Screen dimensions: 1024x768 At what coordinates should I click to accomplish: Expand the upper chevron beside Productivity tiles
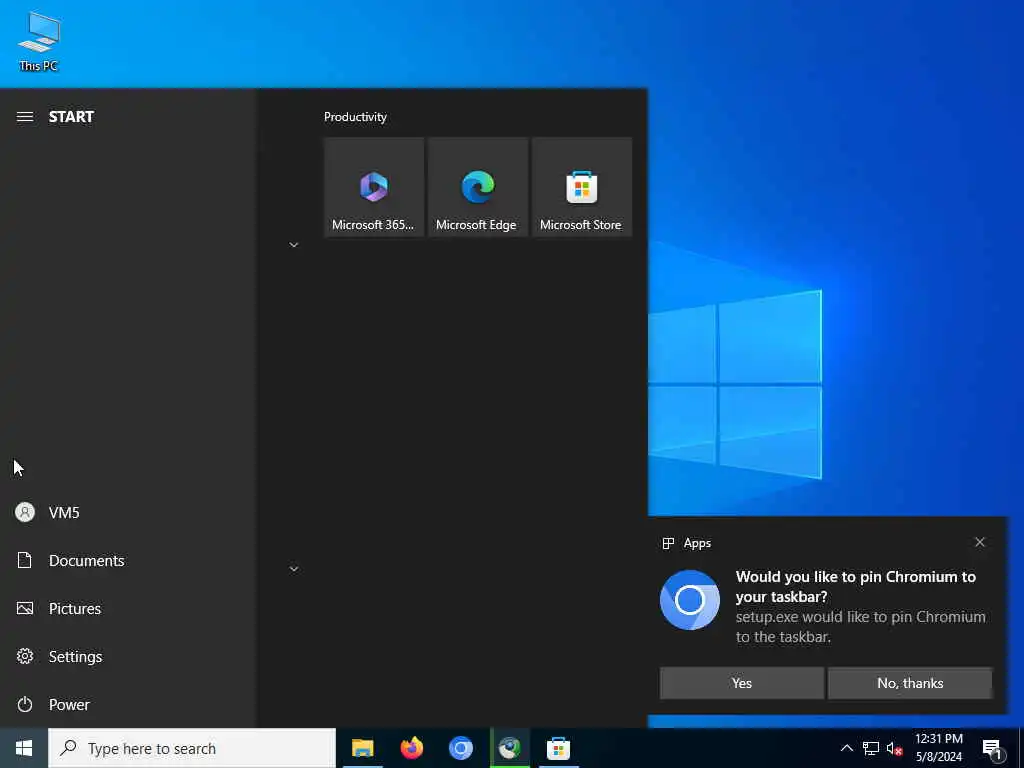(x=294, y=245)
